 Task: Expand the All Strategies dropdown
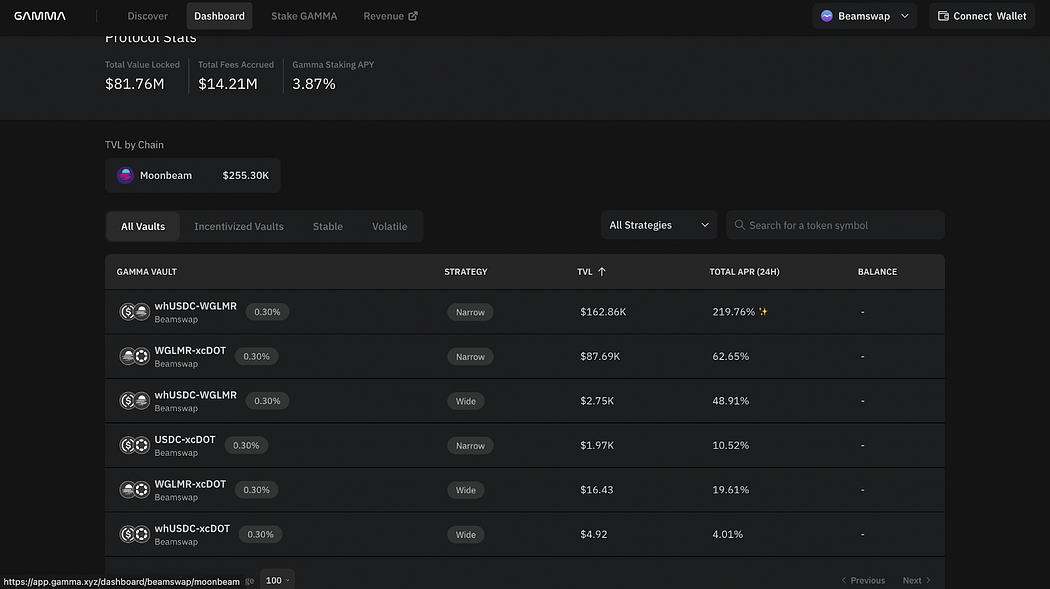[x=659, y=225]
